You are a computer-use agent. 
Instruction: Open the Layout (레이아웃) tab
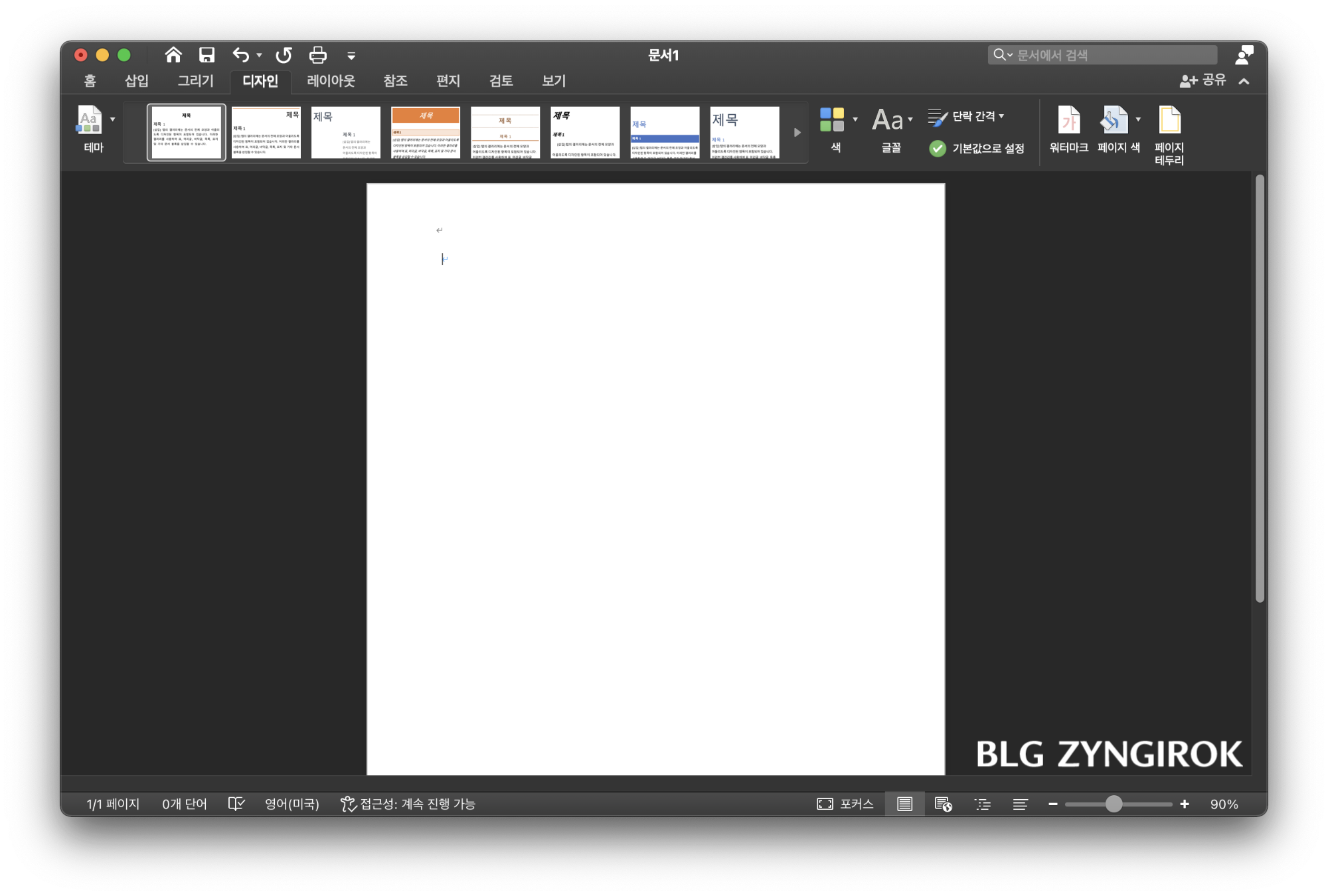pos(331,81)
